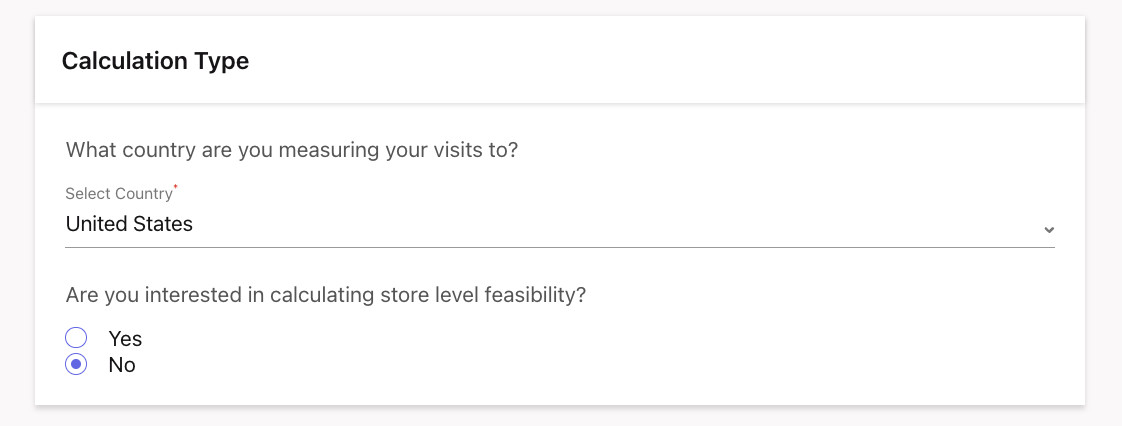Click the country dropdown chevron arrow
Image resolution: width=1122 pixels, height=426 pixels.
1048,229
